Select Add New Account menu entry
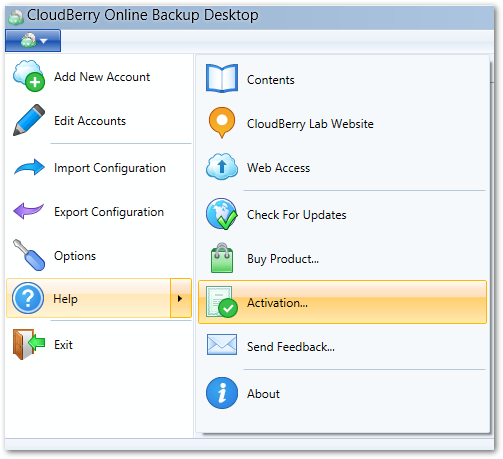 coord(99,76)
